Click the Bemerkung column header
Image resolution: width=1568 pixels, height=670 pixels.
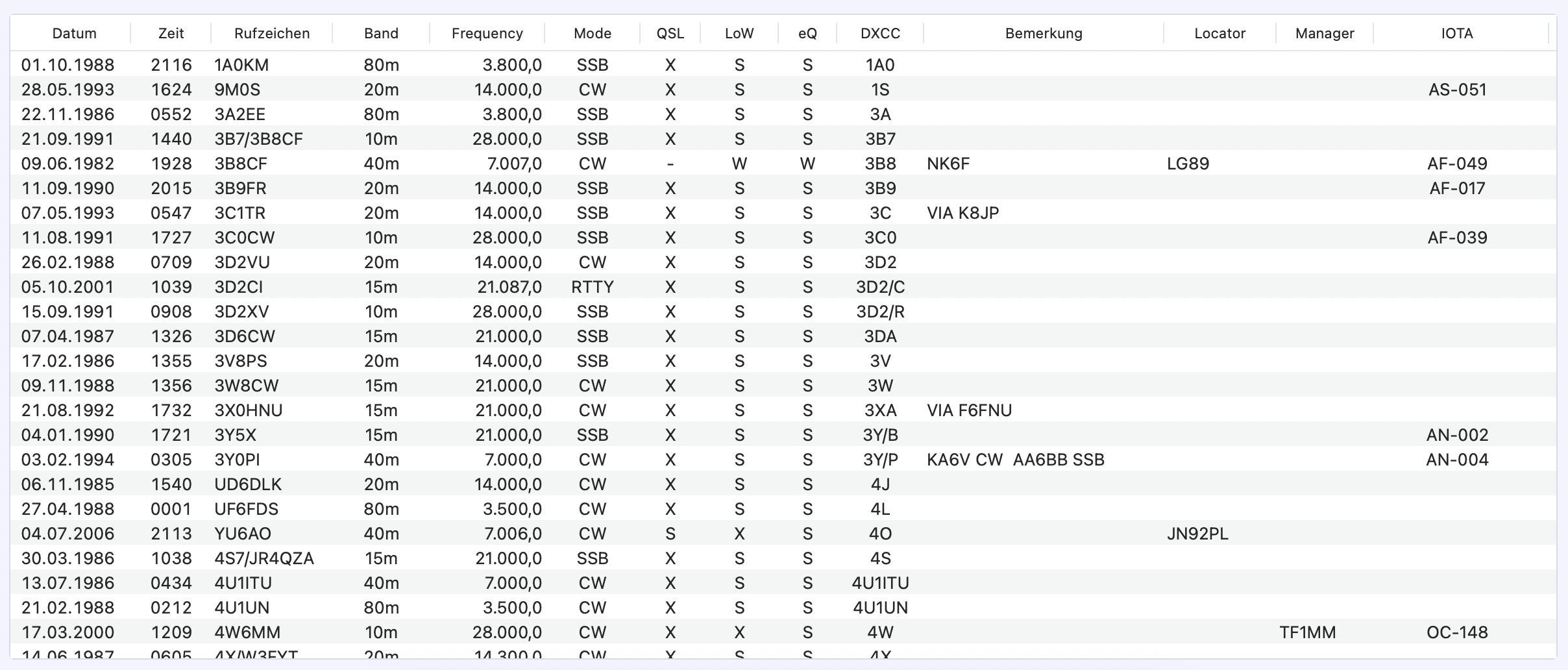1043,33
